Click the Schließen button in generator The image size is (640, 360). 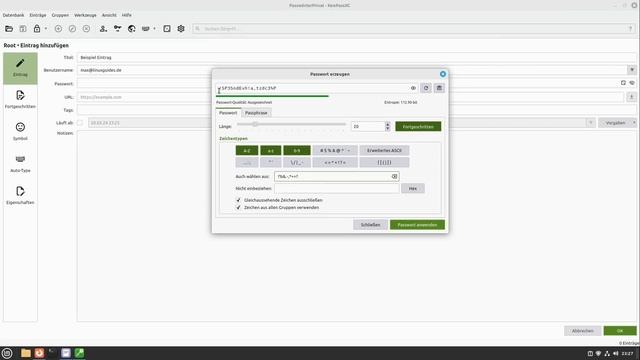coord(370,225)
